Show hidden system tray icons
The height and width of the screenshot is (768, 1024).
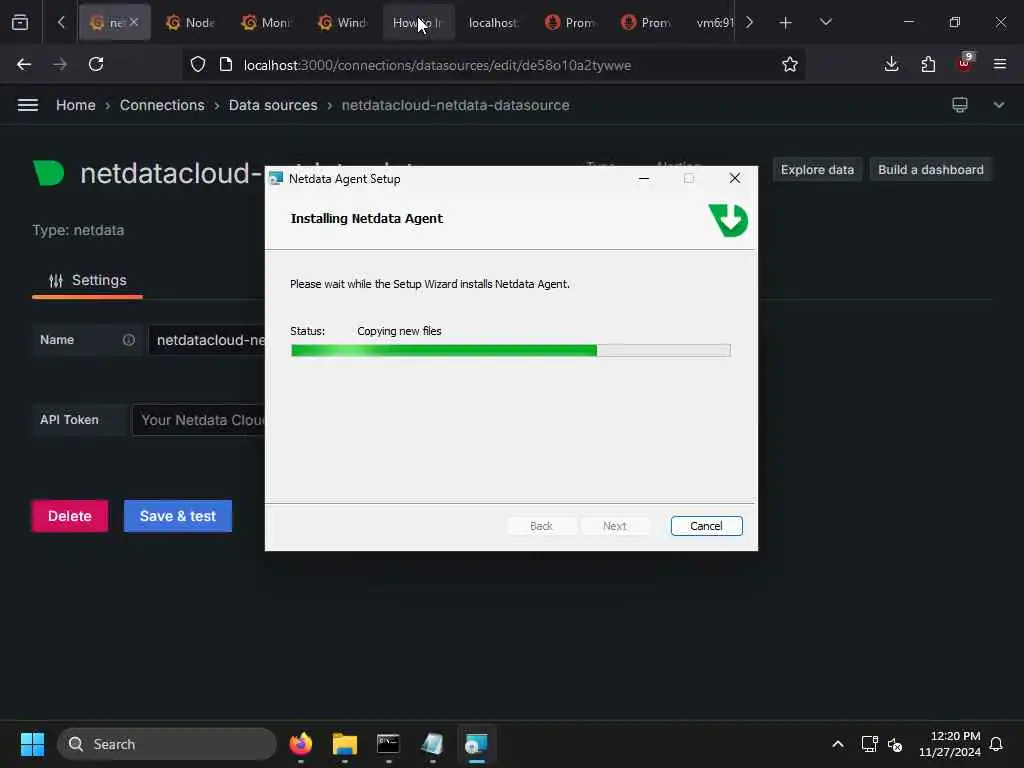tap(838, 744)
